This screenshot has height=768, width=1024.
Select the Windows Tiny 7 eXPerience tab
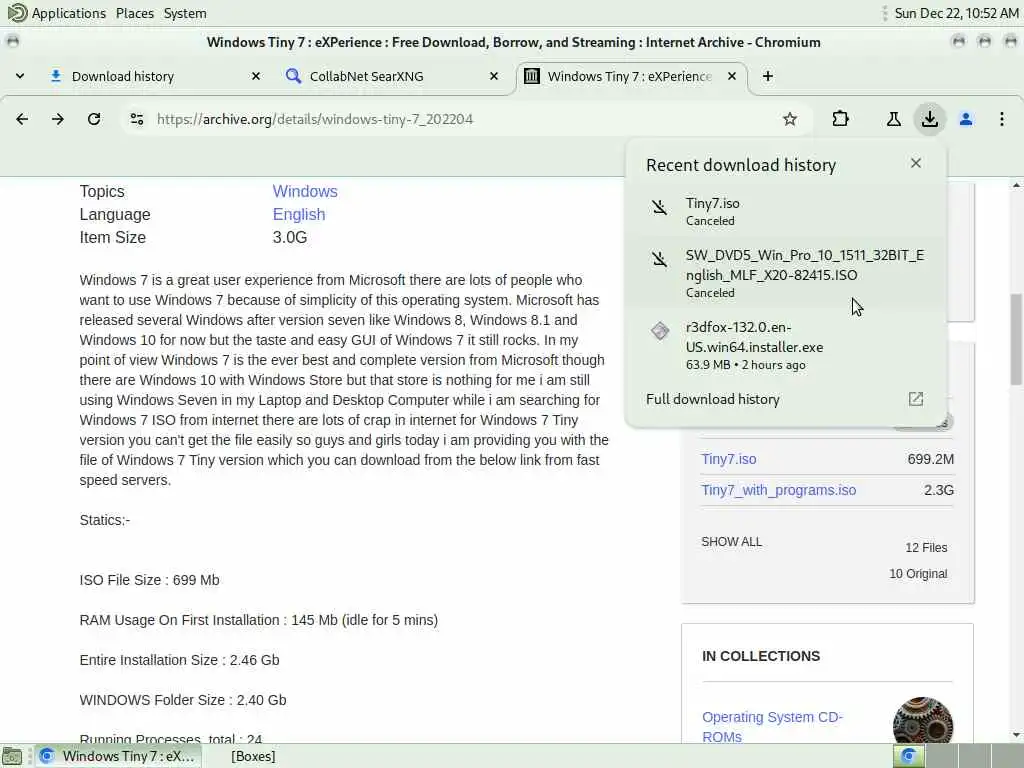tap(629, 76)
